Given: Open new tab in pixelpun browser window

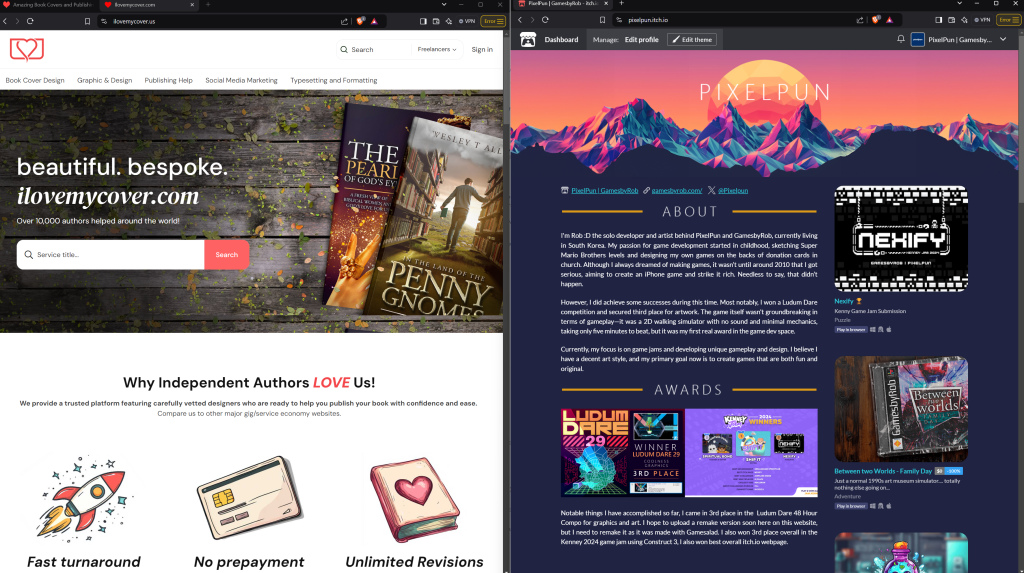Looking at the screenshot, I should click(x=621, y=3).
